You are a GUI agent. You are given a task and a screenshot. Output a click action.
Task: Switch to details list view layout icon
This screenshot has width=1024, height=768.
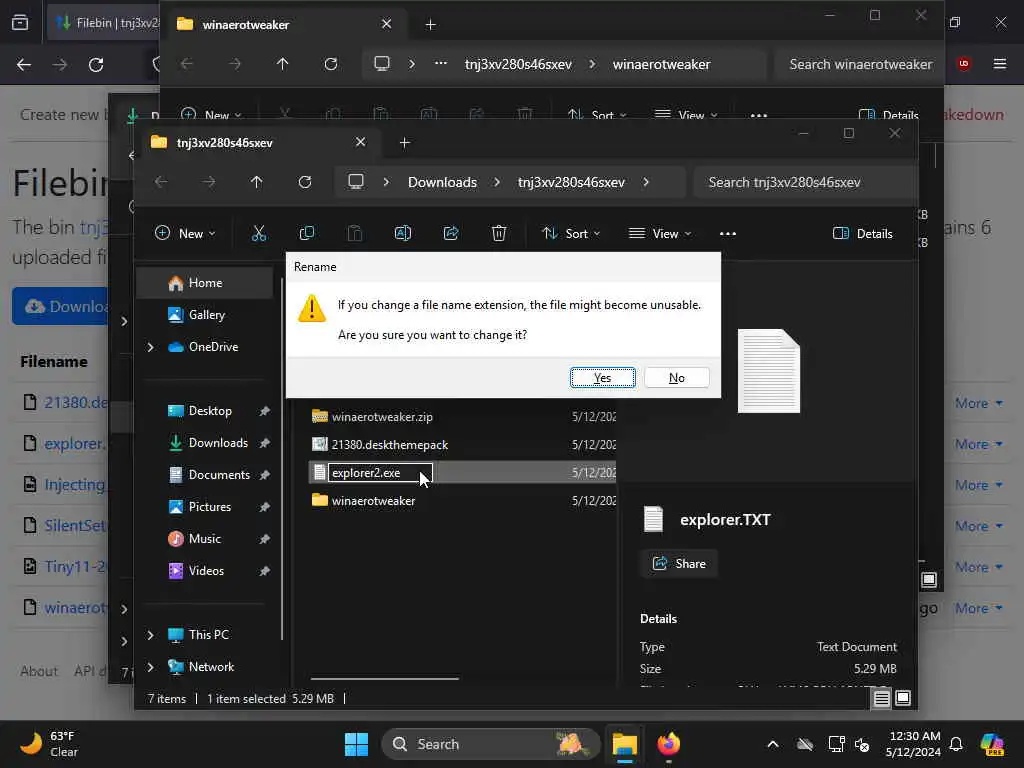pos(881,699)
